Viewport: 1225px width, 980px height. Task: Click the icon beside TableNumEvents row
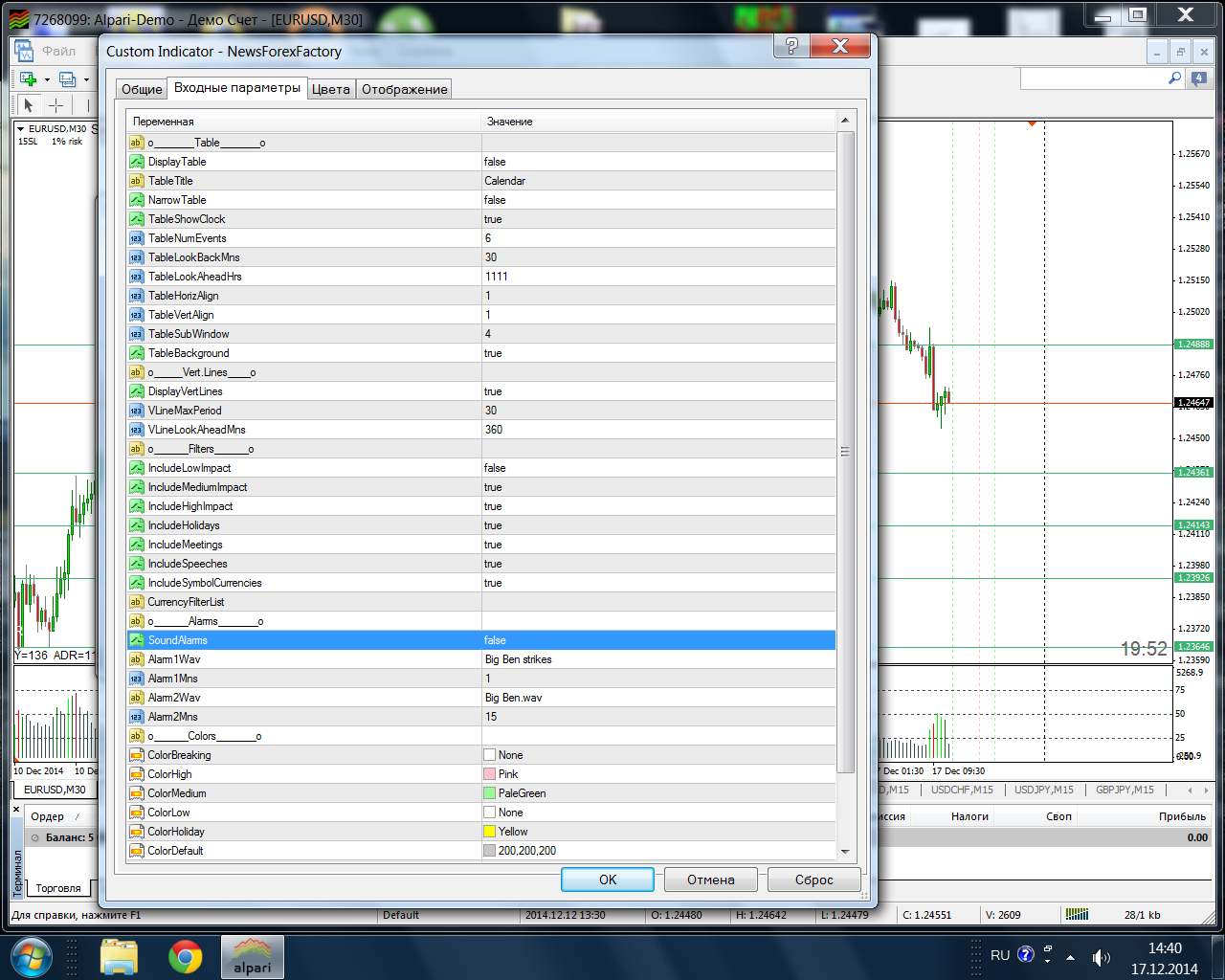(136, 238)
